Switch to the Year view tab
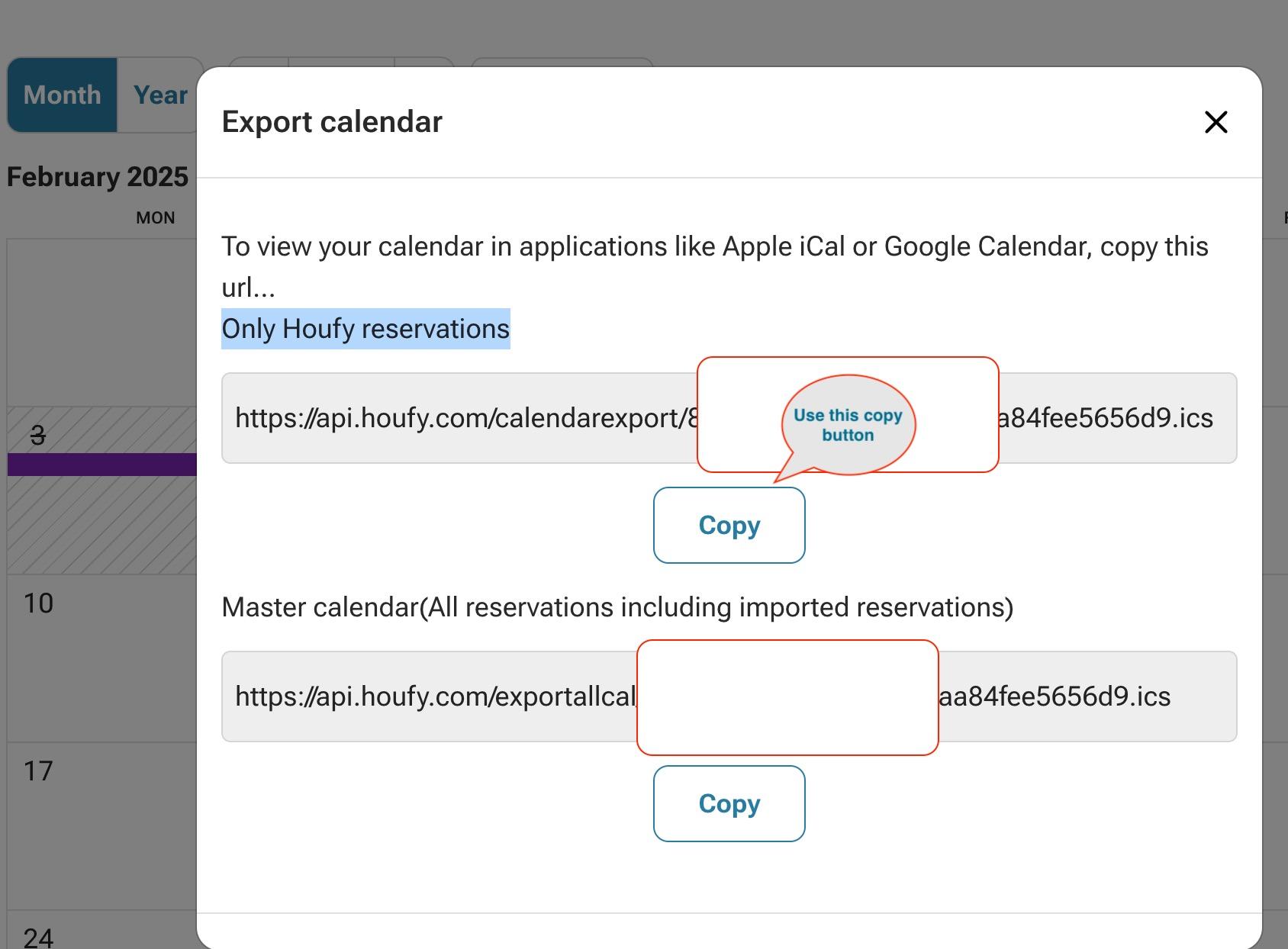Screen dimensions: 1288x949 [160, 95]
